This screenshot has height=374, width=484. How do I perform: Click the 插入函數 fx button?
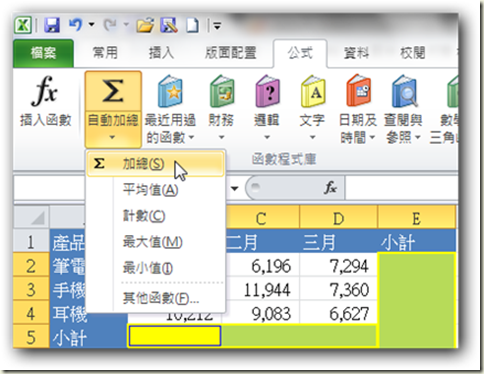(46, 102)
